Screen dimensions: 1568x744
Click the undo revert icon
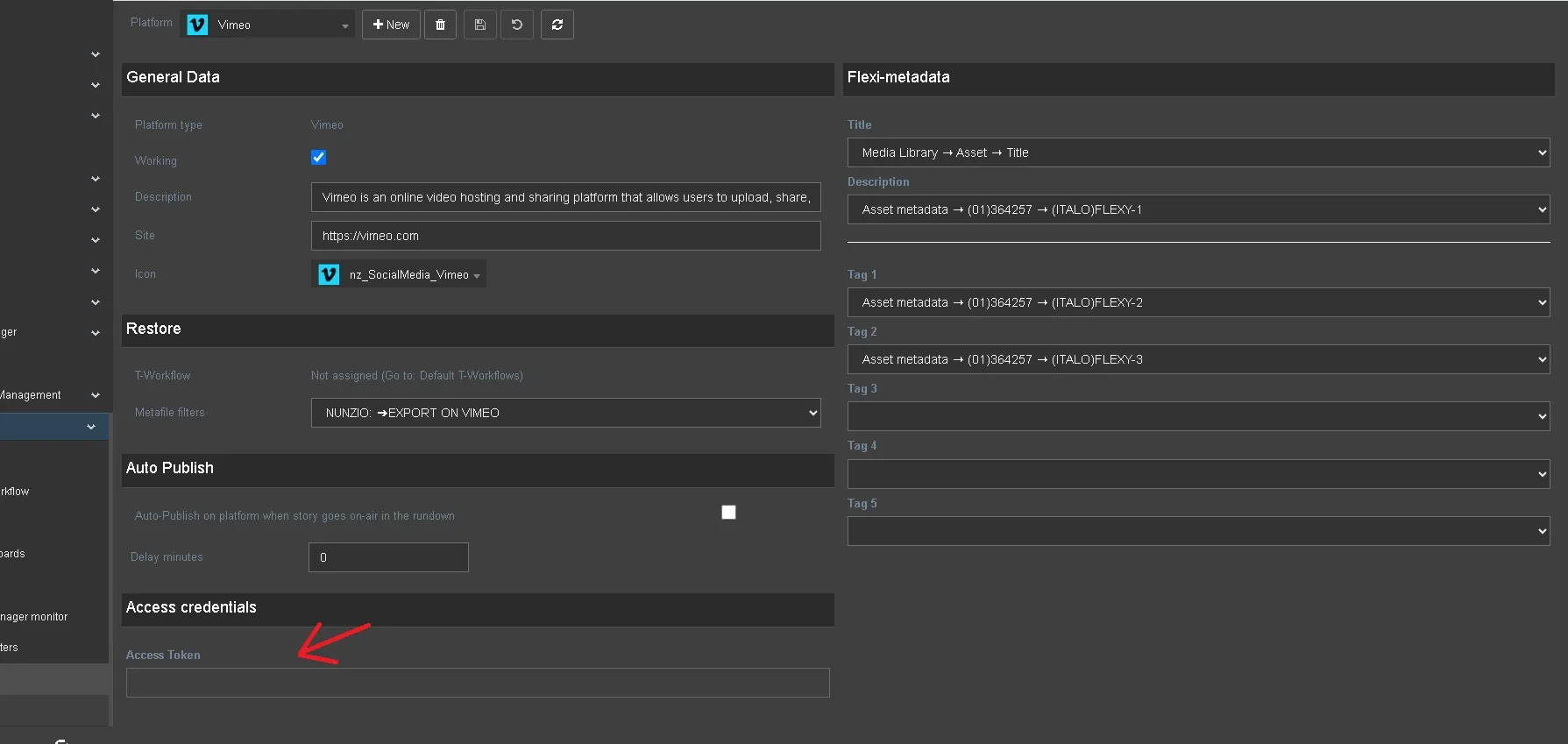coord(517,25)
